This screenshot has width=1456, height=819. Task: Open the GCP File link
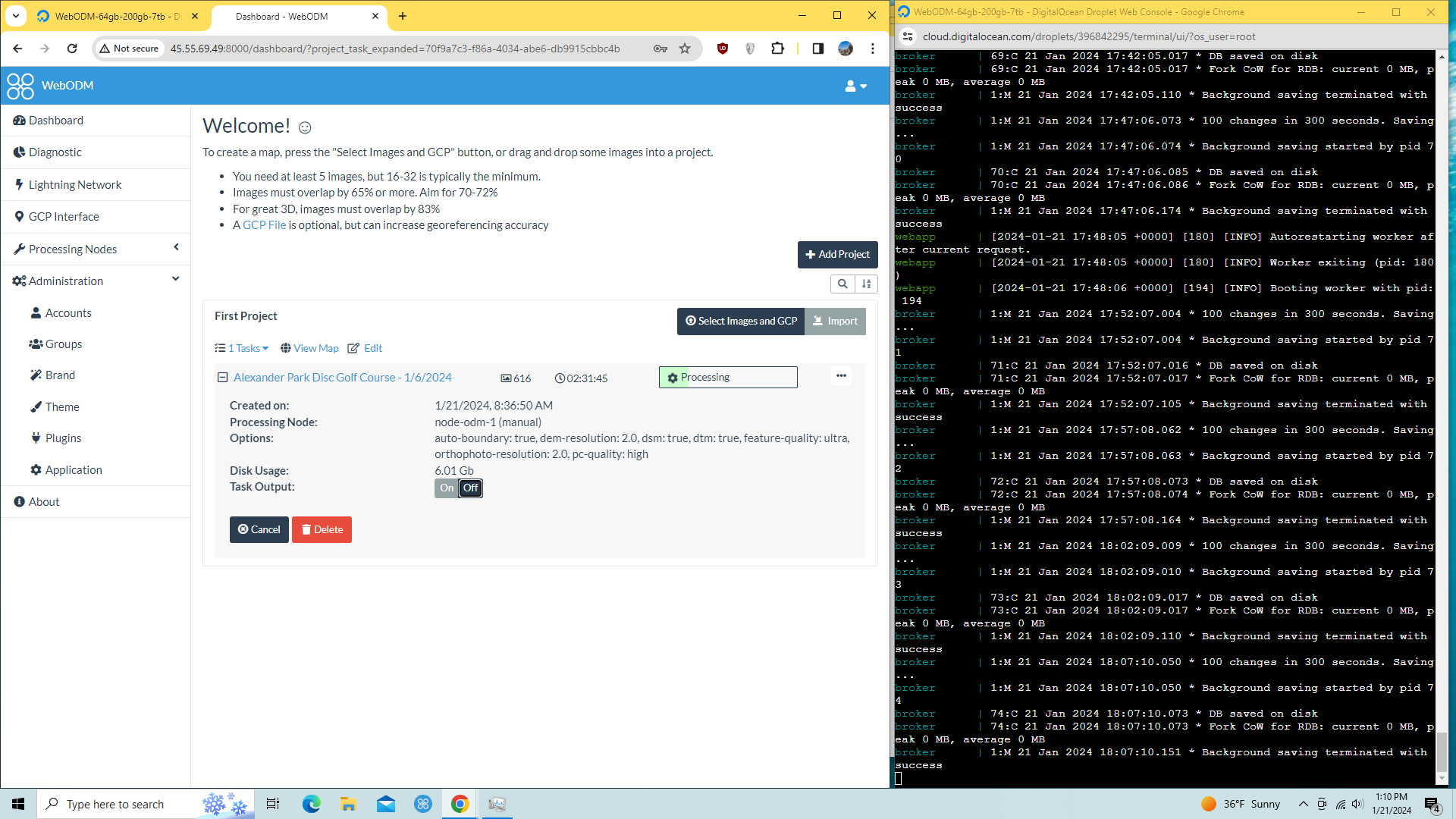pos(264,224)
